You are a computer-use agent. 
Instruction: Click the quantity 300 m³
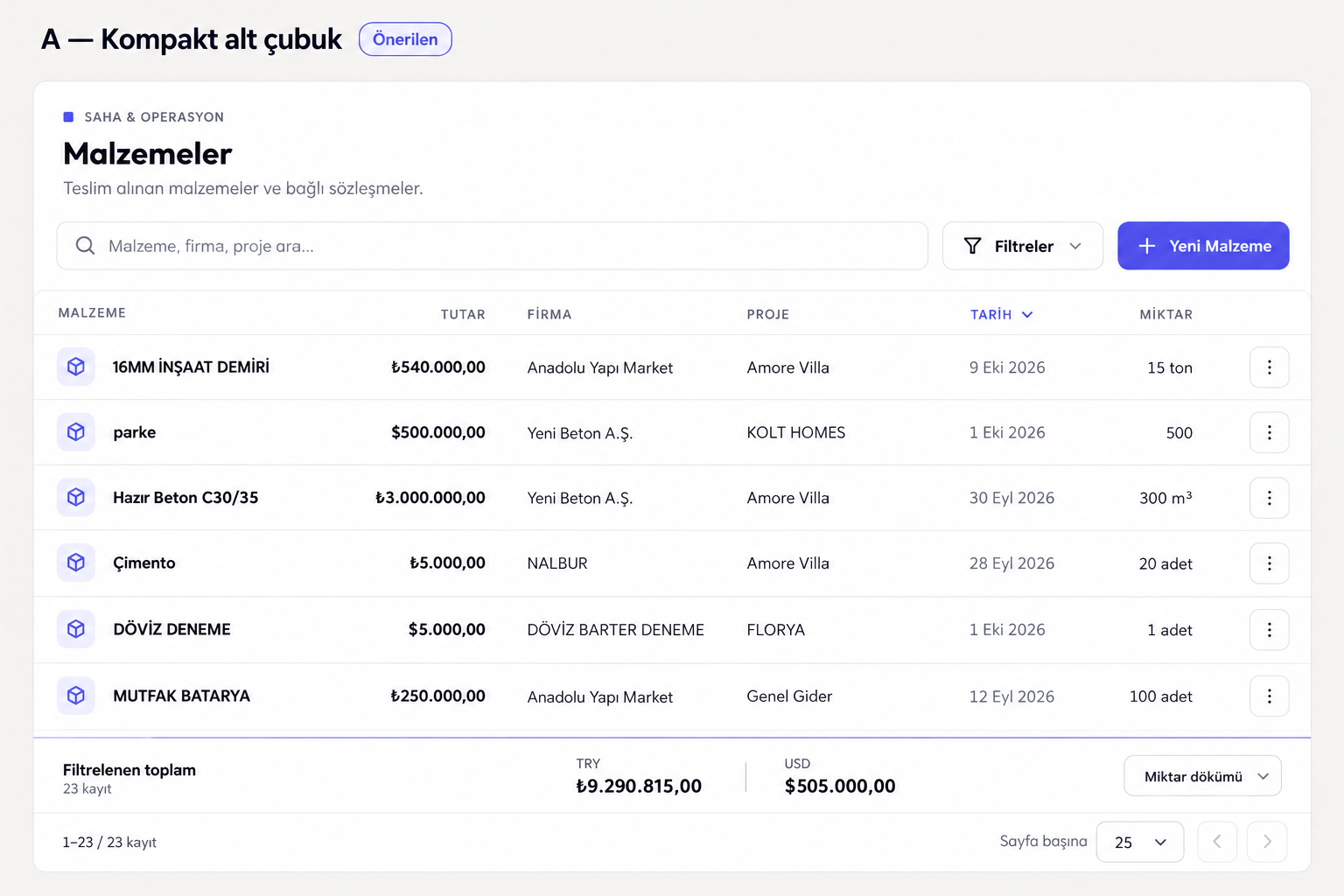pyautogui.click(x=1165, y=497)
